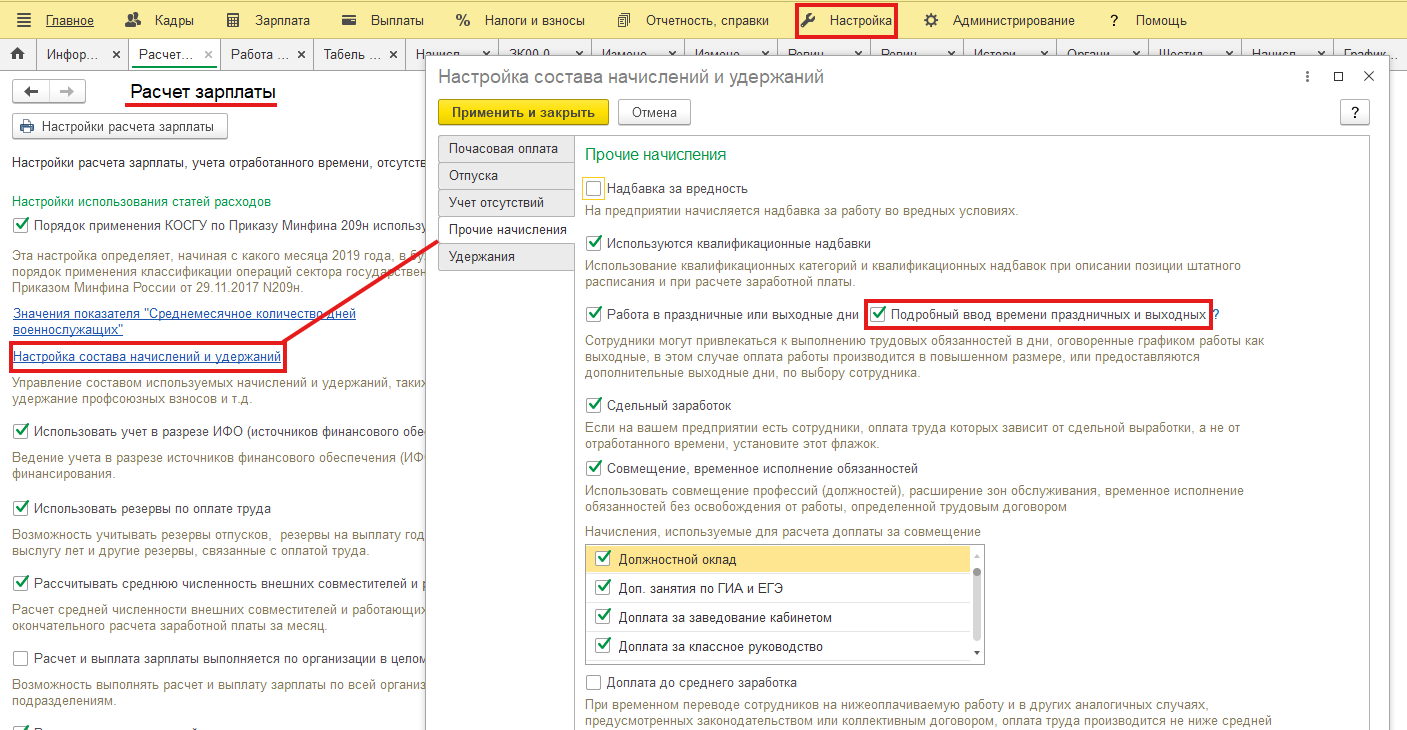Click Применить и закрыть button
The height and width of the screenshot is (730, 1407).
point(523,112)
